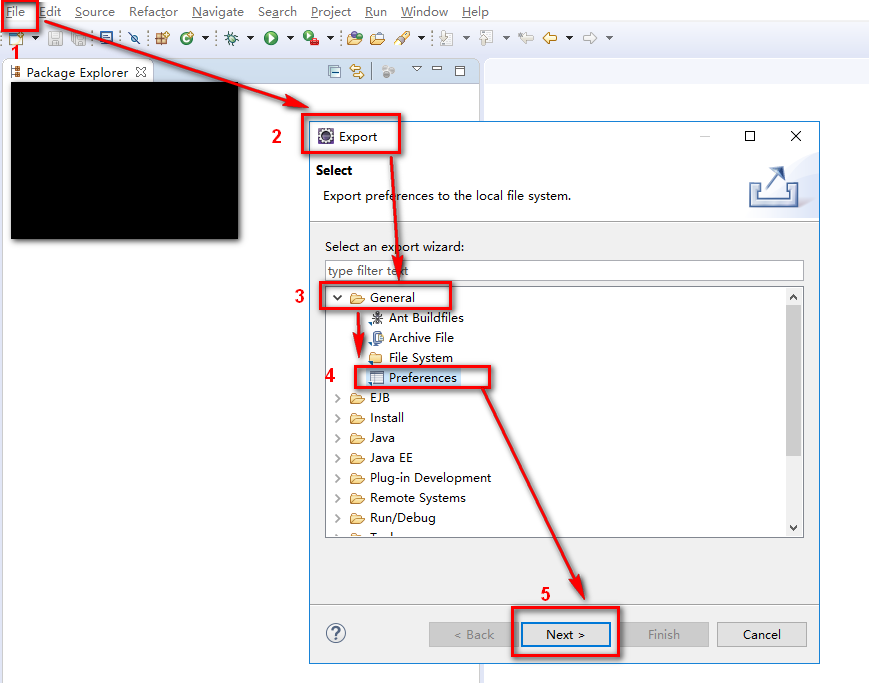Viewport: 869px width, 683px height.
Task: Select Archive File export wizard
Action: click(x=421, y=338)
